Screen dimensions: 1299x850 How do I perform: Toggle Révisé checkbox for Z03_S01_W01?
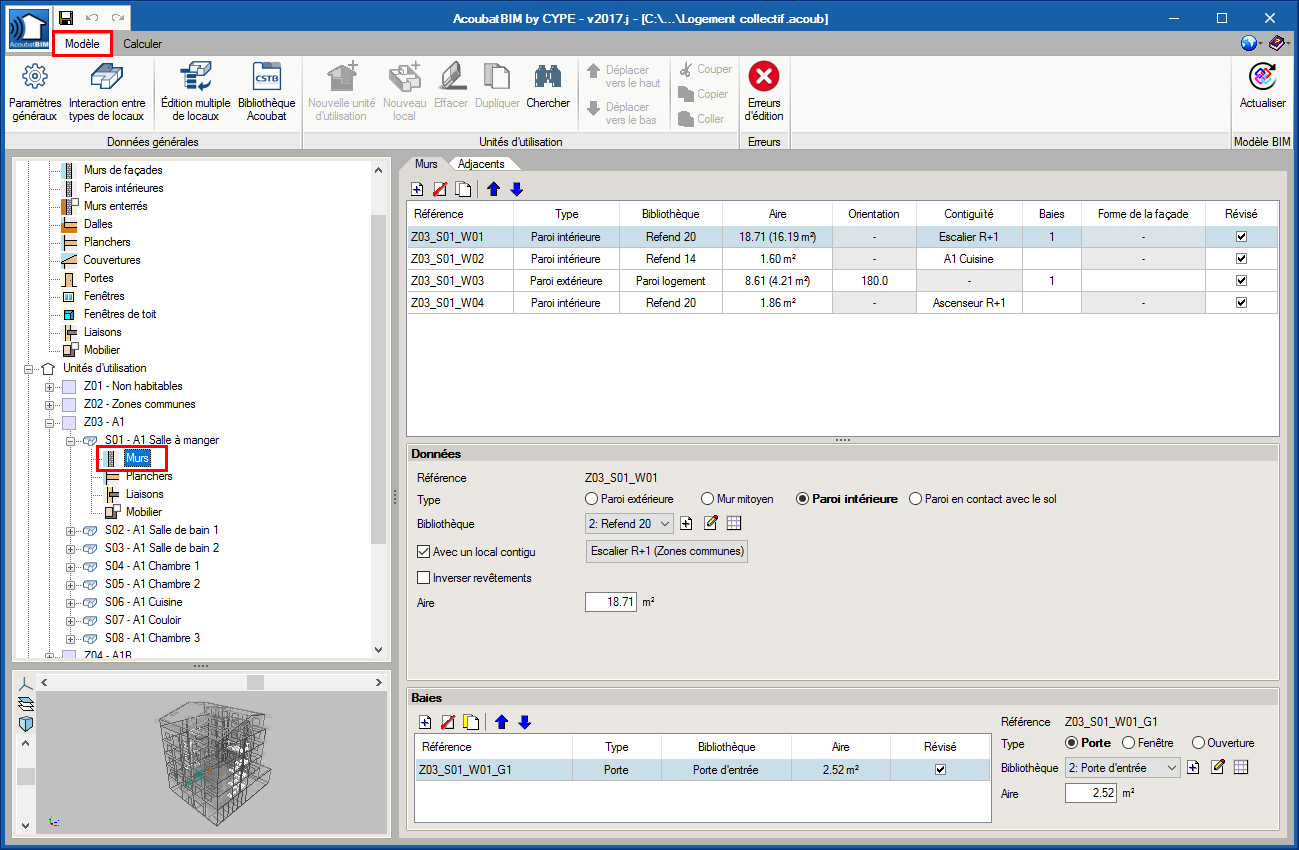(x=1241, y=238)
